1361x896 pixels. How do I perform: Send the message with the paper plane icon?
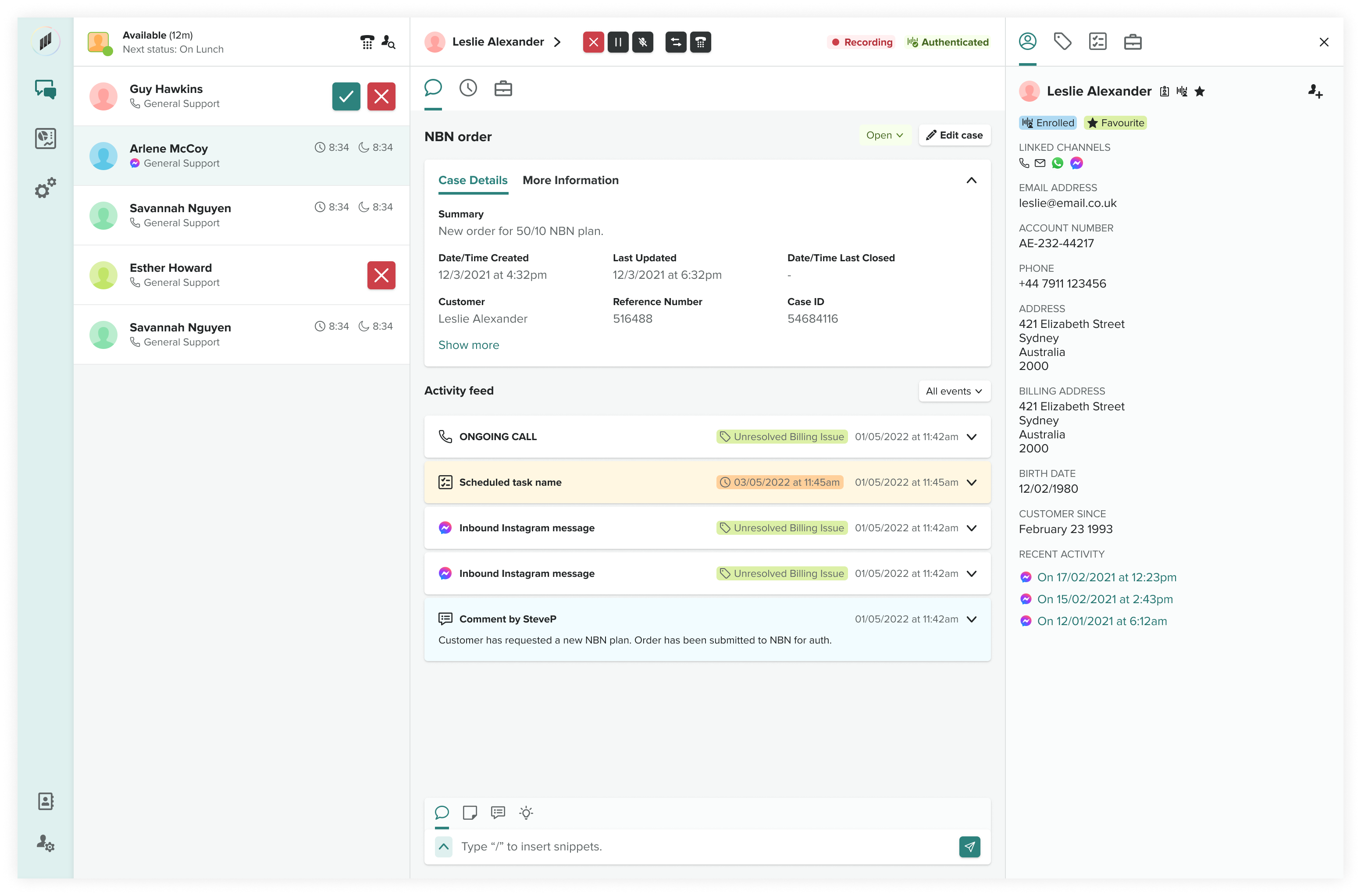[969, 847]
